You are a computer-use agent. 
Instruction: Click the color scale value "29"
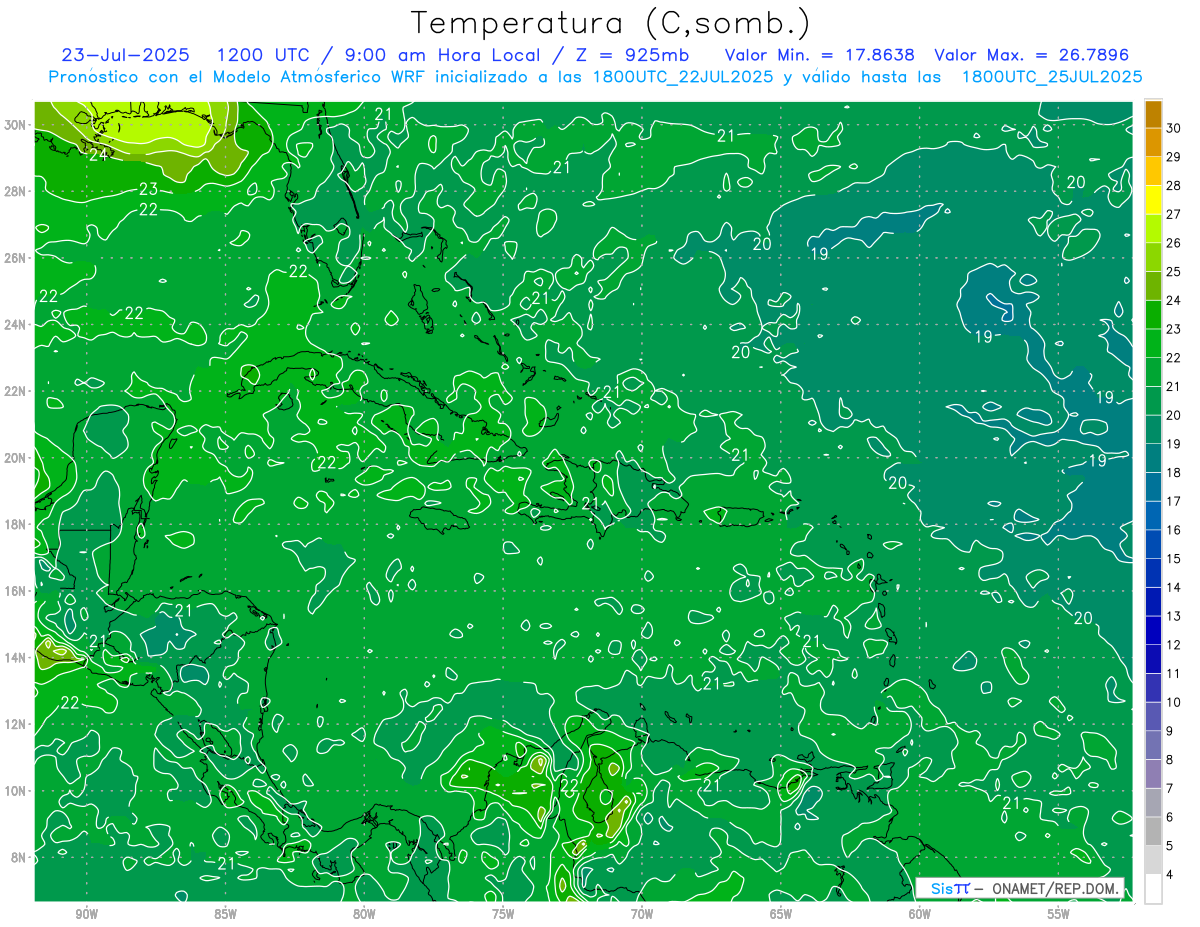1173,157
